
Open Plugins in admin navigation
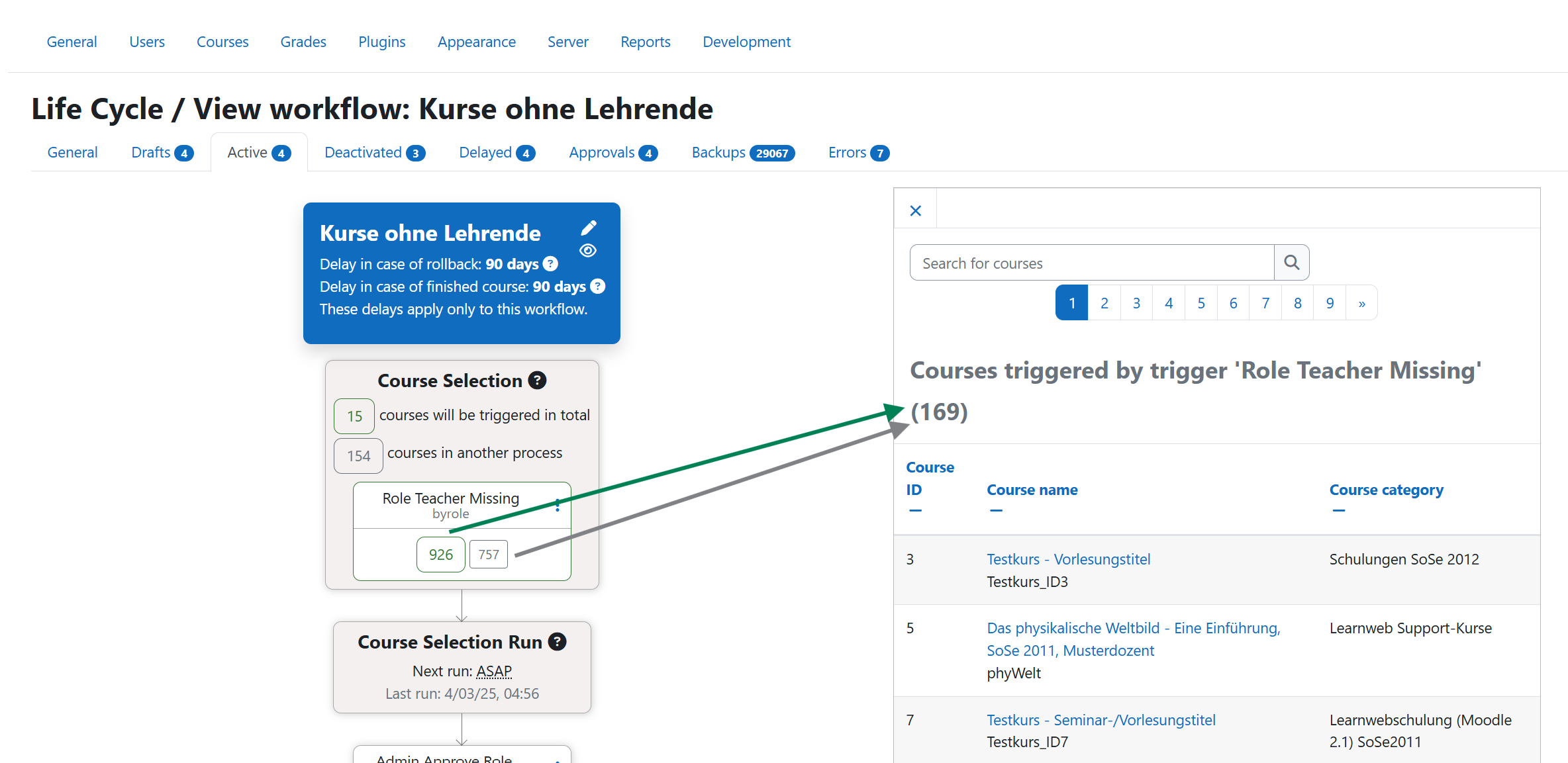coord(381,42)
